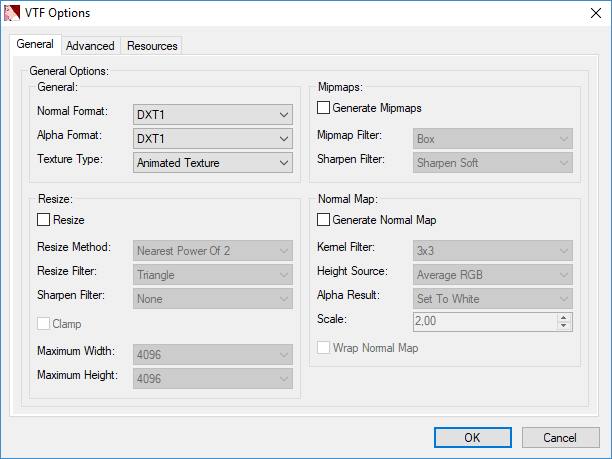Decrease the Scale value with the down arrow
Viewport: 612px width, 459px height.
click(564, 326)
